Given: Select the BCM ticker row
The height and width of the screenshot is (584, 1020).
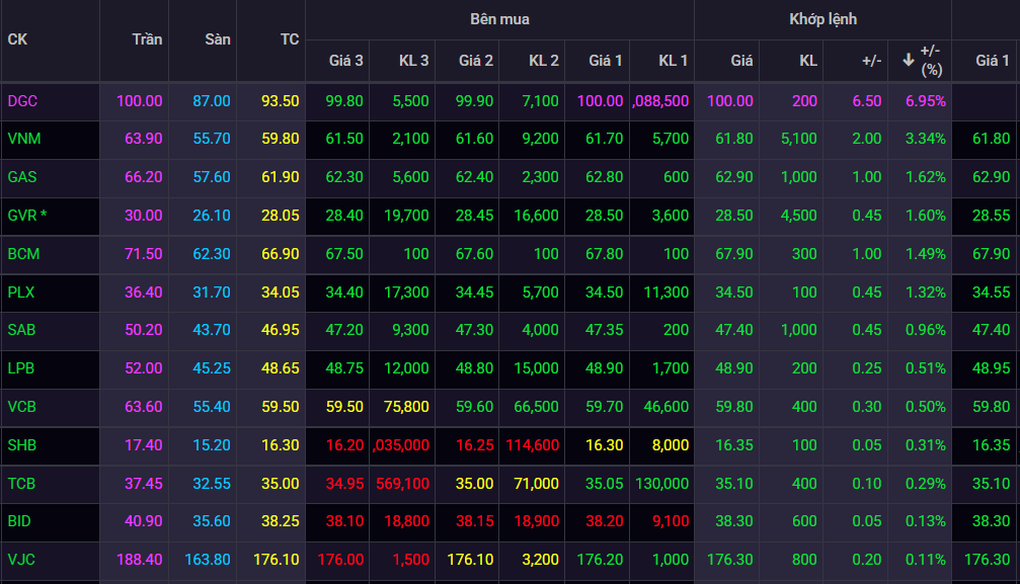Looking at the screenshot, I should pyautogui.click(x=23, y=253).
